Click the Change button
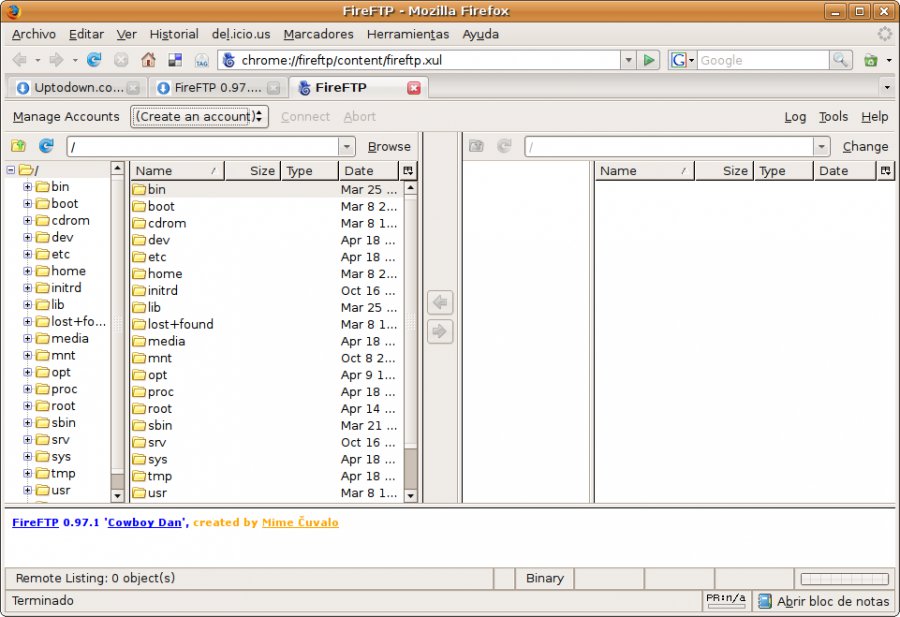The height and width of the screenshot is (617, 900). click(865, 147)
